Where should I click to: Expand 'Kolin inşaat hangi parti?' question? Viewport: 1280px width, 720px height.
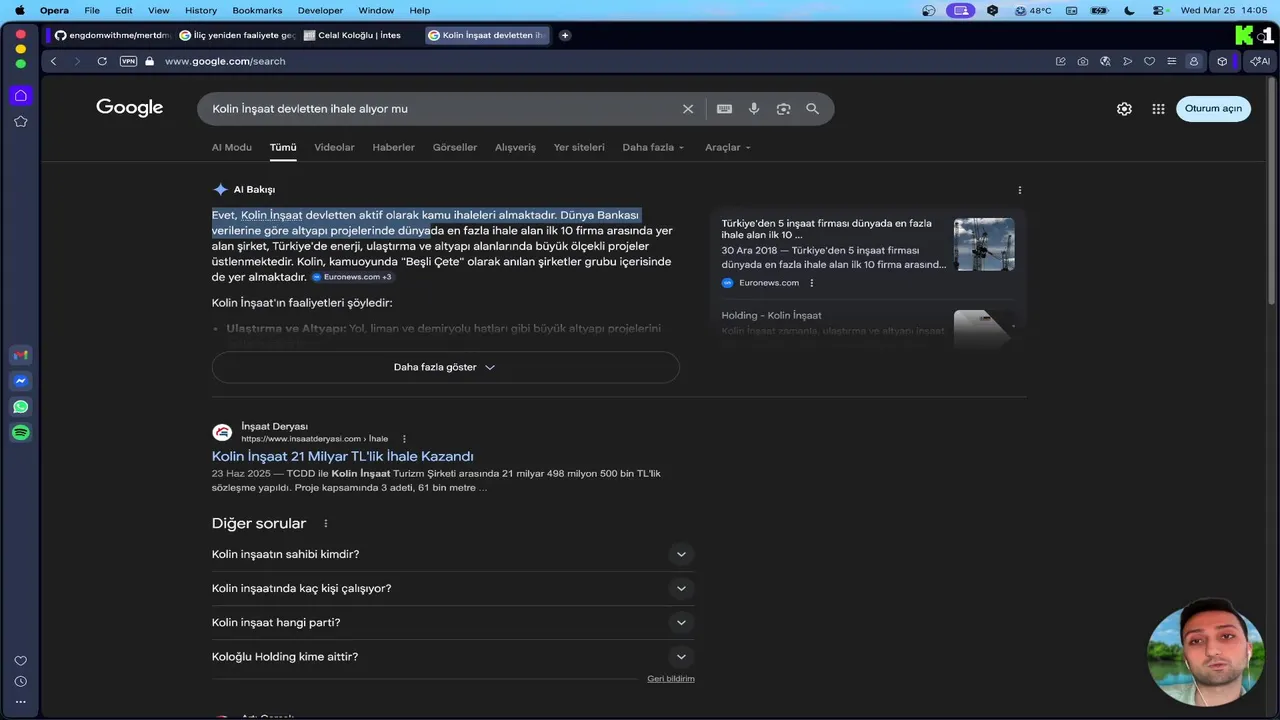[452, 622]
